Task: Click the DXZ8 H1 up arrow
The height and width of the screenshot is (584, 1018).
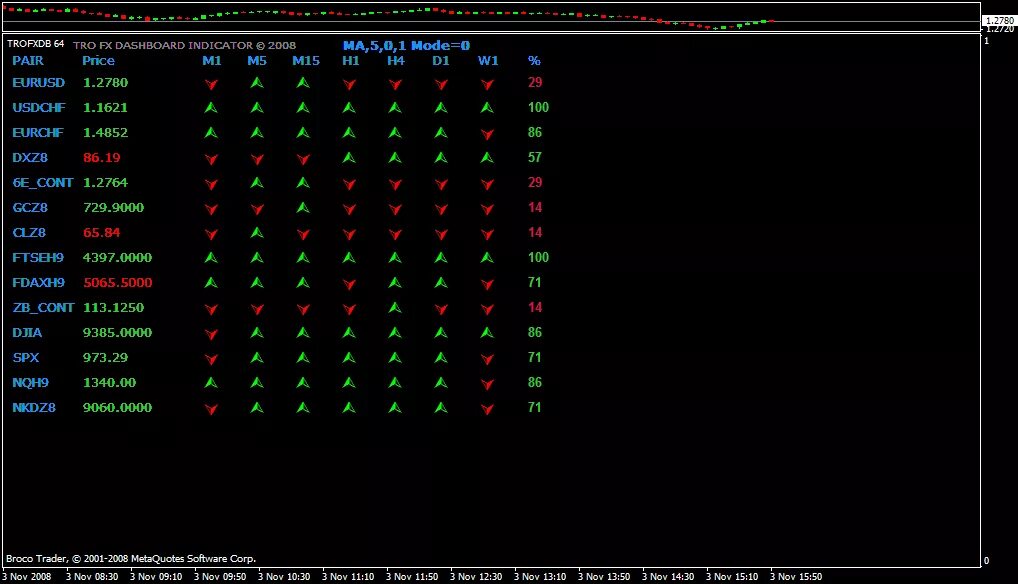Action: (x=349, y=158)
